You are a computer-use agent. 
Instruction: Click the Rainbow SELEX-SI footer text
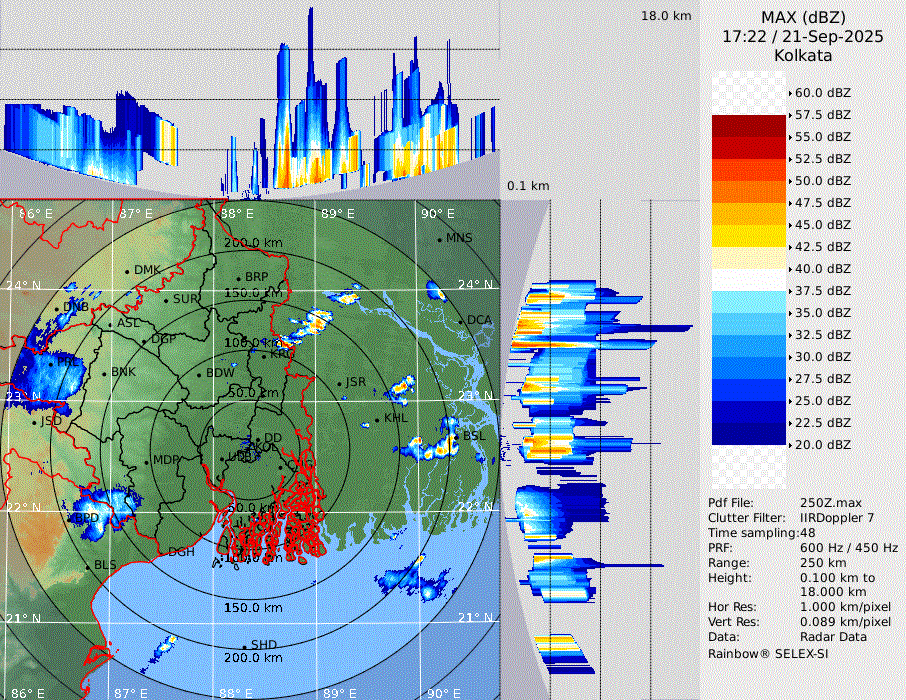[768, 653]
